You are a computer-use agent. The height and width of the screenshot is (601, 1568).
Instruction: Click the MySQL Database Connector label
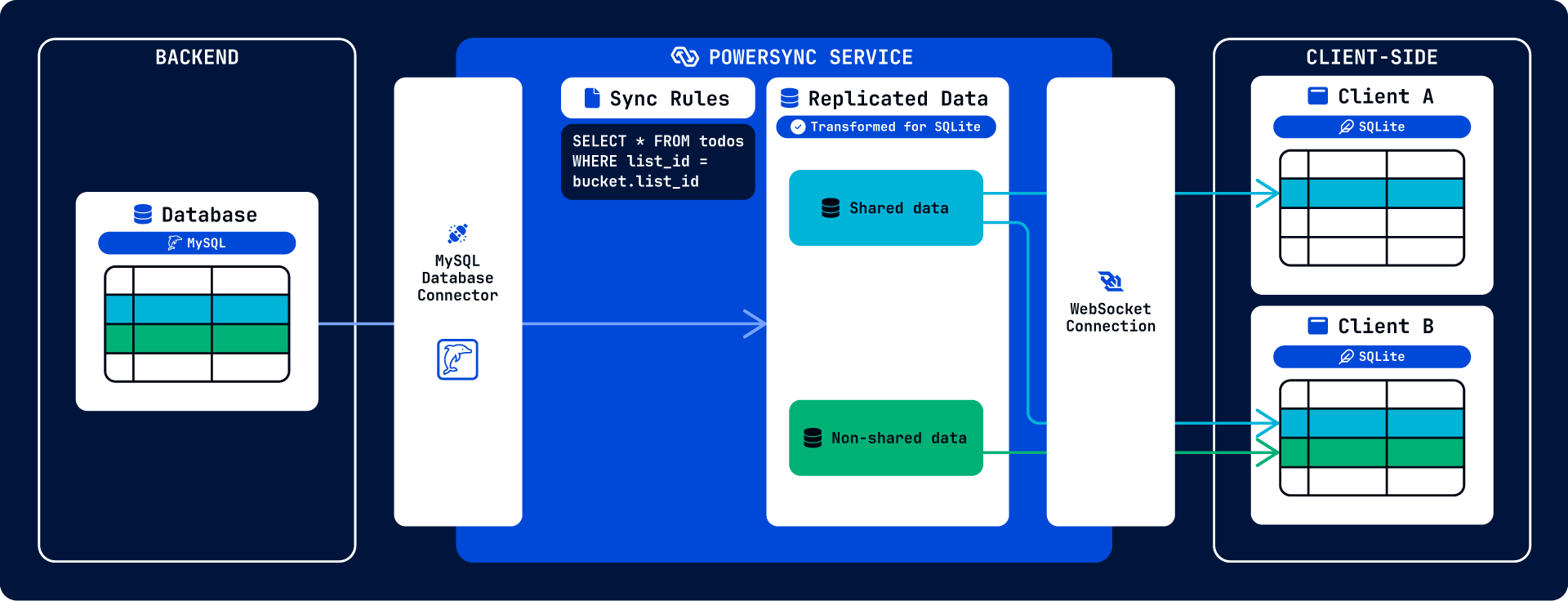457,278
